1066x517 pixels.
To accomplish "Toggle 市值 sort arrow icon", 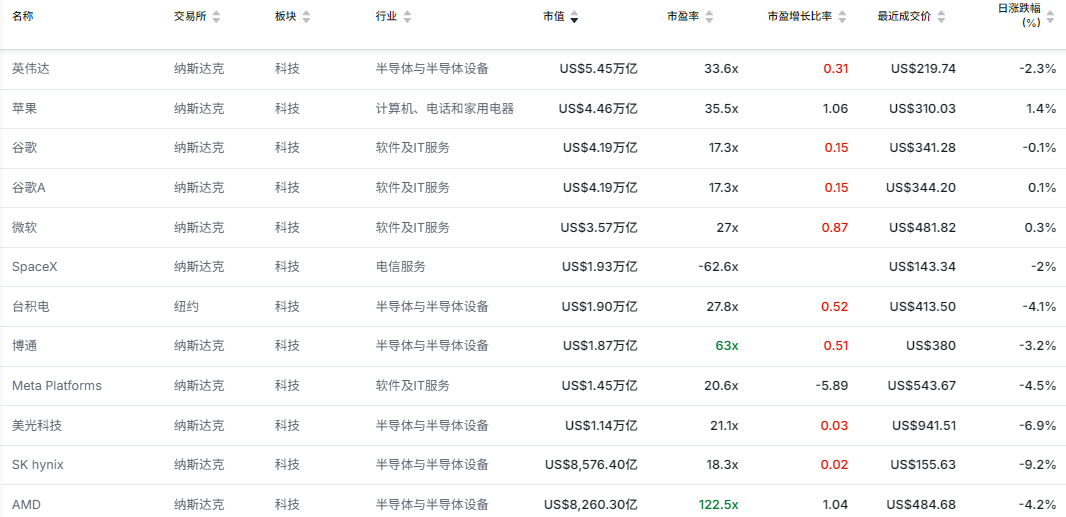I will [x=574, y=17].
